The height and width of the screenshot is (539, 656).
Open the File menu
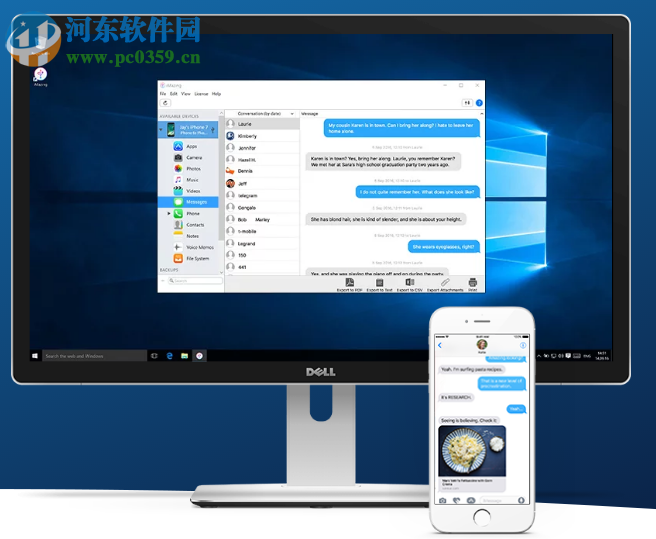pos(163,94)
